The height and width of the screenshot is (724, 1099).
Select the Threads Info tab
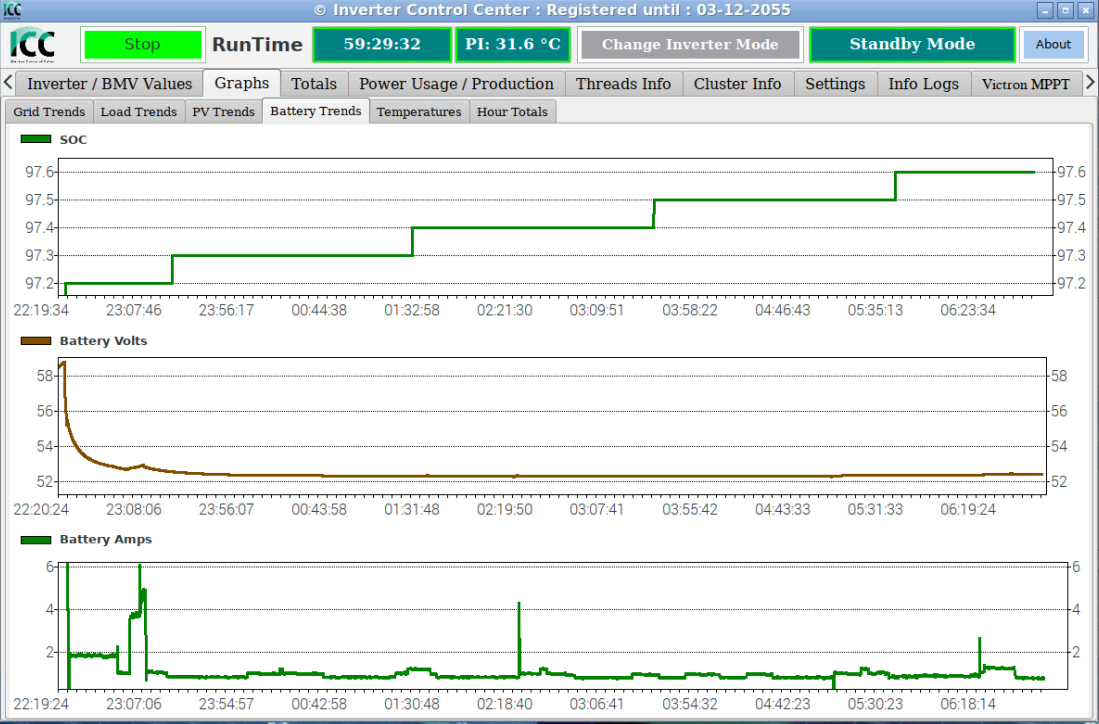point(623,84)
